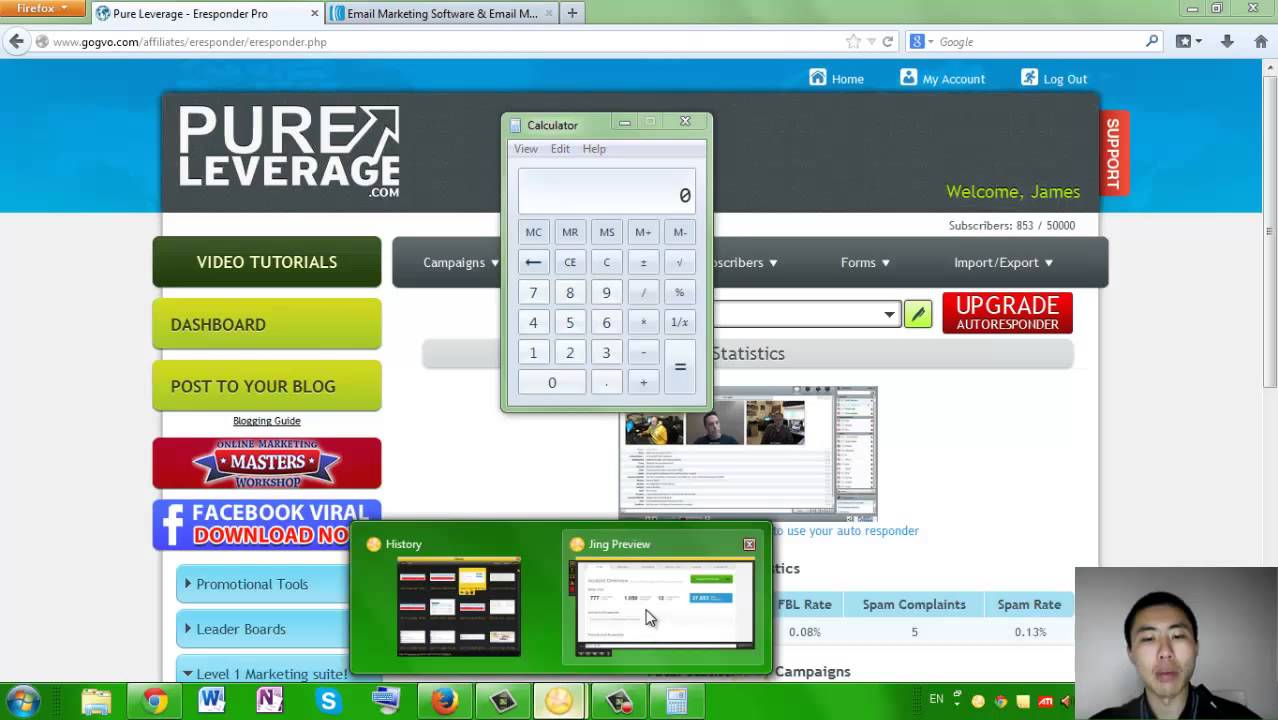The width and height of the screenshot is (1278, 720).
Task: Open Windows Explorer from the taskbar
Action: pos(96,701)
